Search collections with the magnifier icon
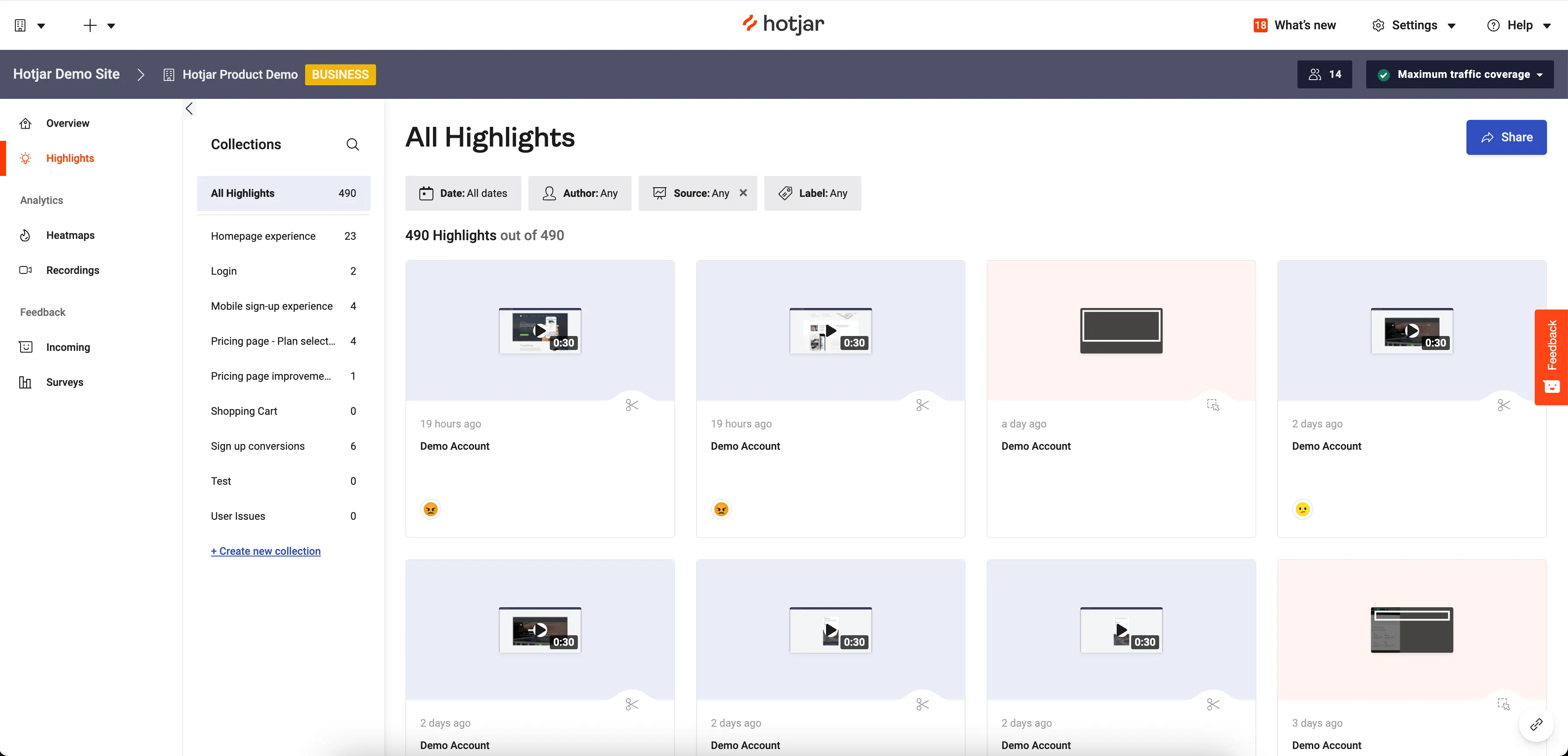Screen dimensions: 1568x756 coord(352,144)
